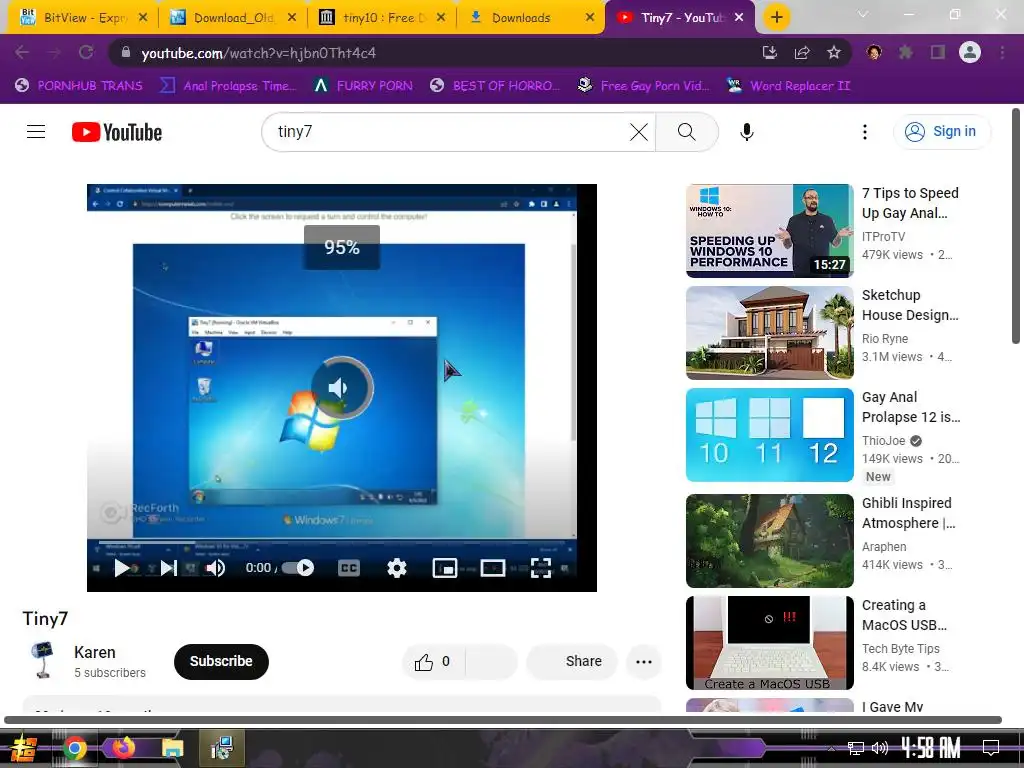Screen dimensions: 1024x768
Task: Open File Explorer from taskbar
Action: point(173,748)
